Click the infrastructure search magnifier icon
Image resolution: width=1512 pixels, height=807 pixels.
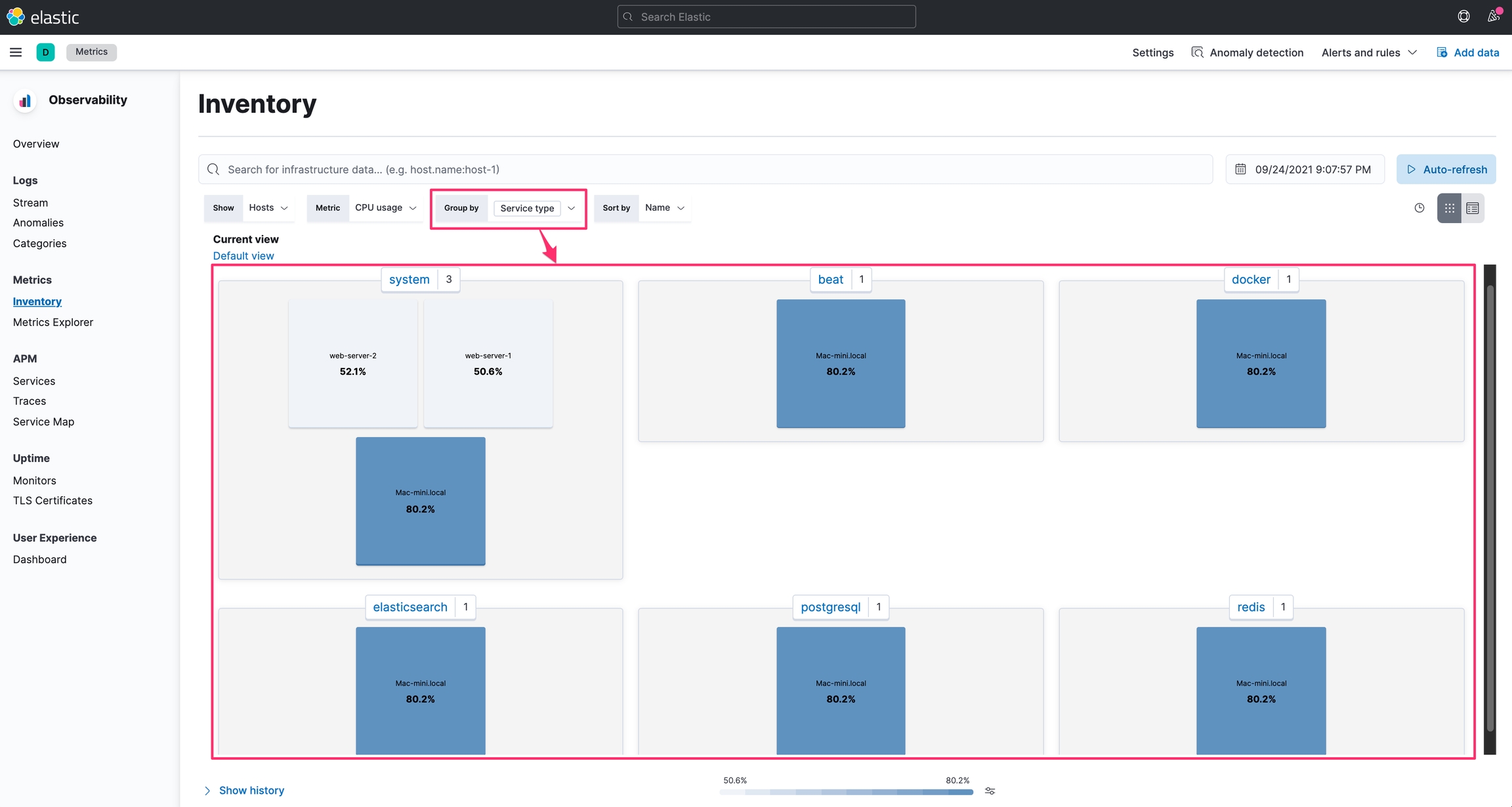click(213, 169)
